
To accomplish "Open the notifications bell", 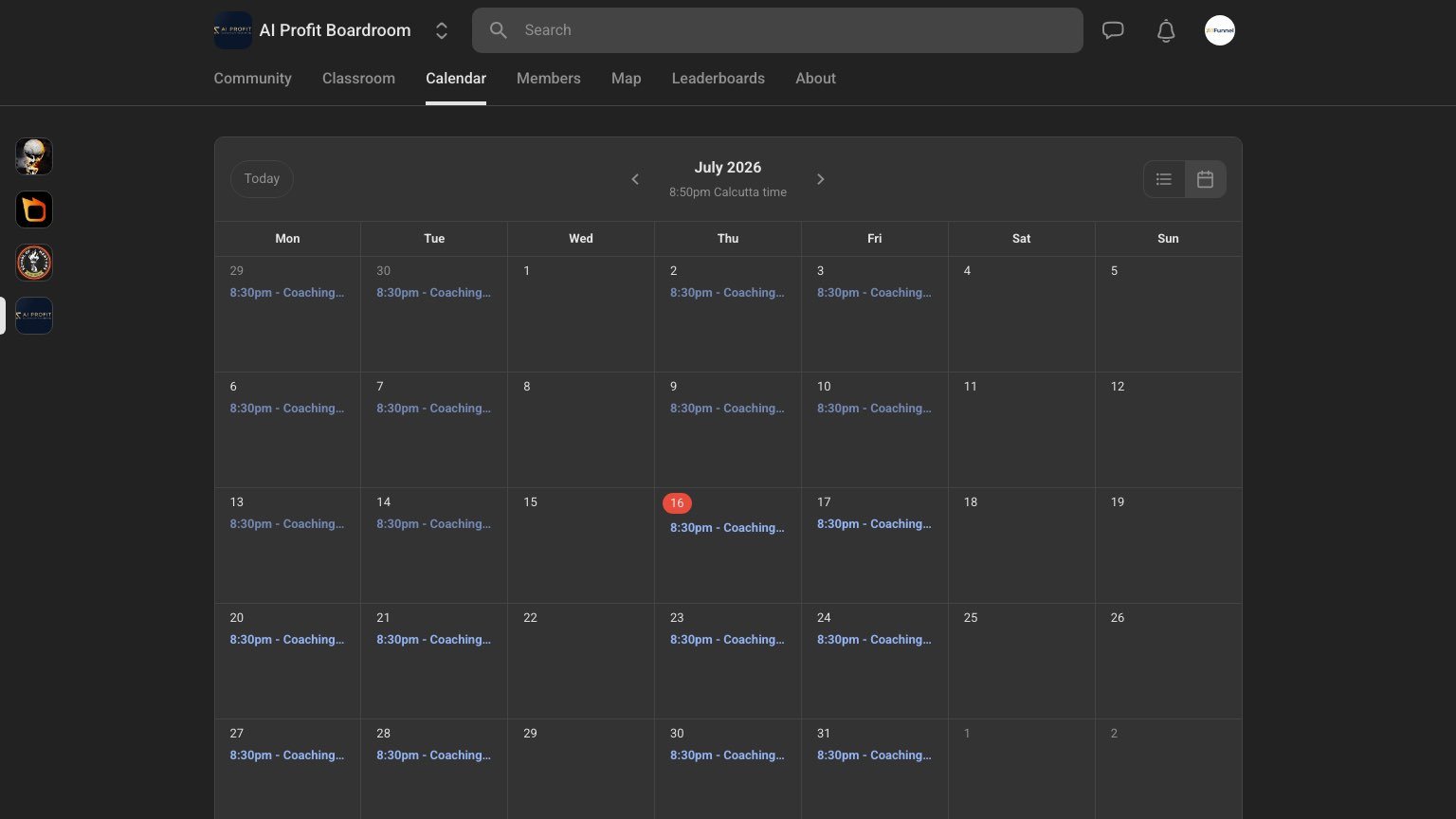I will click(1166, 30).
